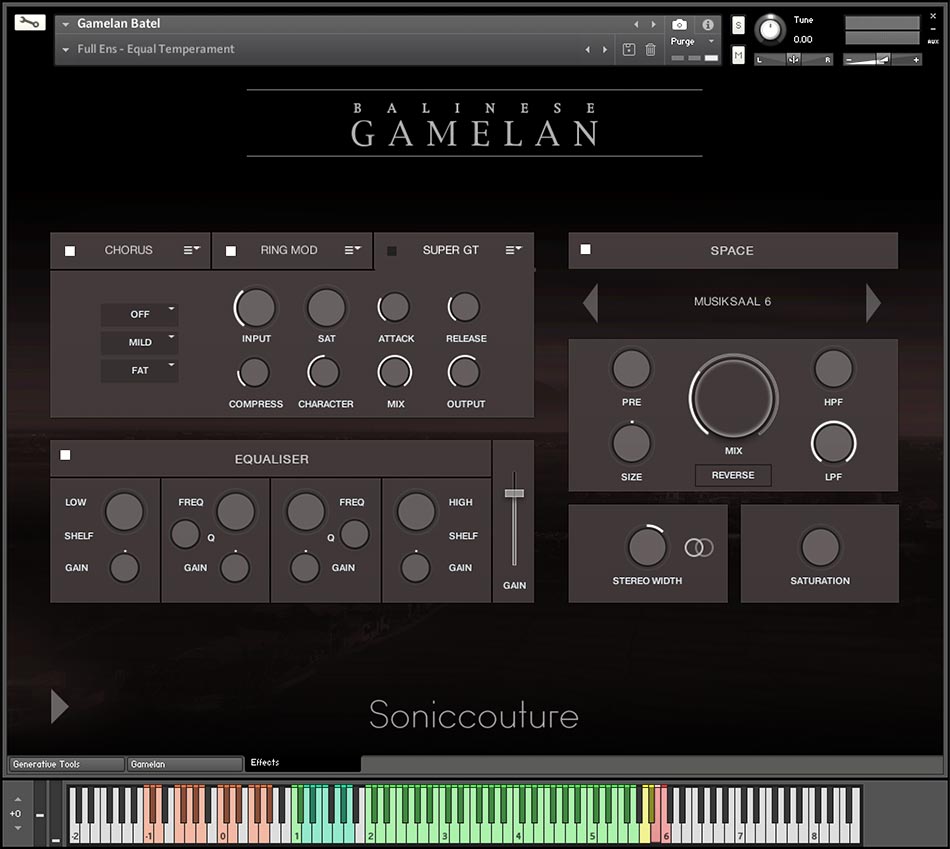
Task: Open the RING MOD preset menu icon
Action: point(353,250)
